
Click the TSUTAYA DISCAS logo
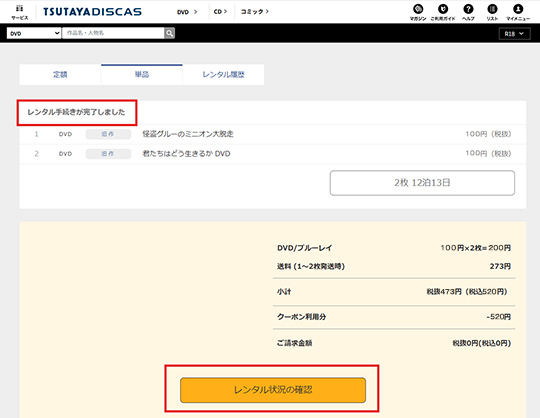pos(92,12)
